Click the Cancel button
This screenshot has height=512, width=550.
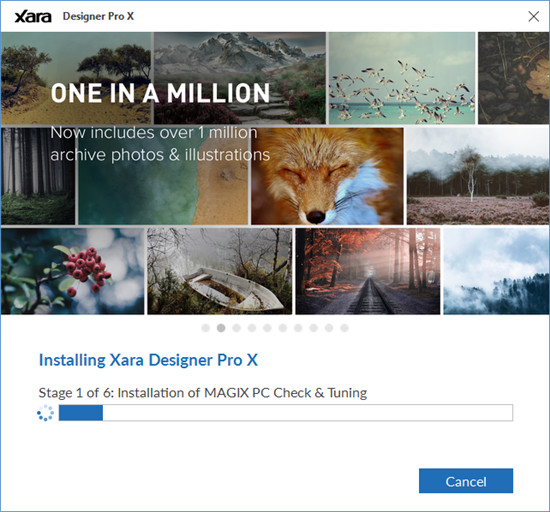coord(466,481)
